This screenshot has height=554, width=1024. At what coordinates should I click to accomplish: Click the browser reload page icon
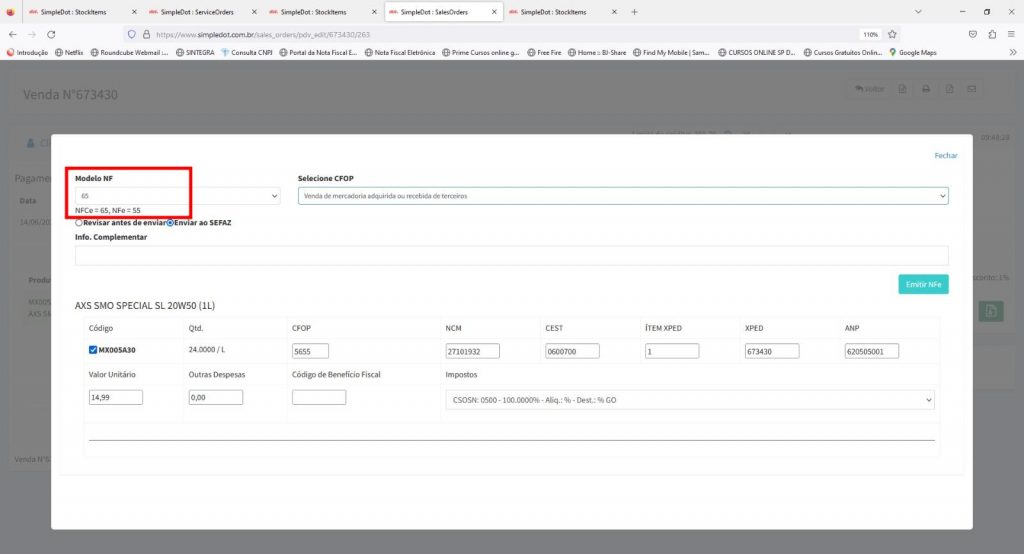(x=51, y=34)
